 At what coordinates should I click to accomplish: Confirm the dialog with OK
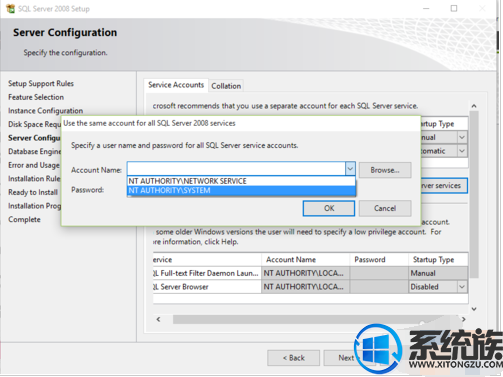(x=329, y=208)
